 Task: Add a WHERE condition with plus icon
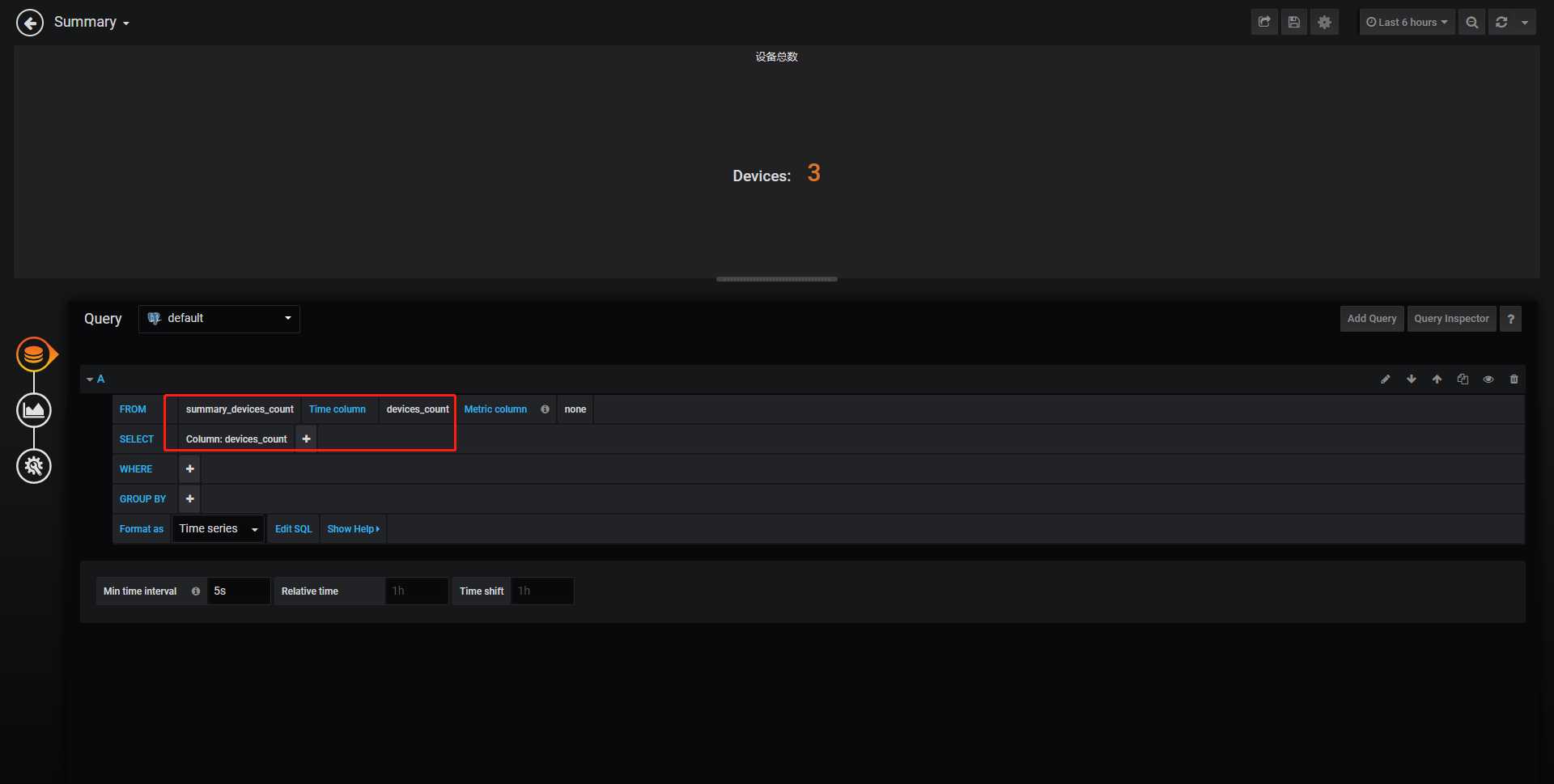[x=189, y=469]
